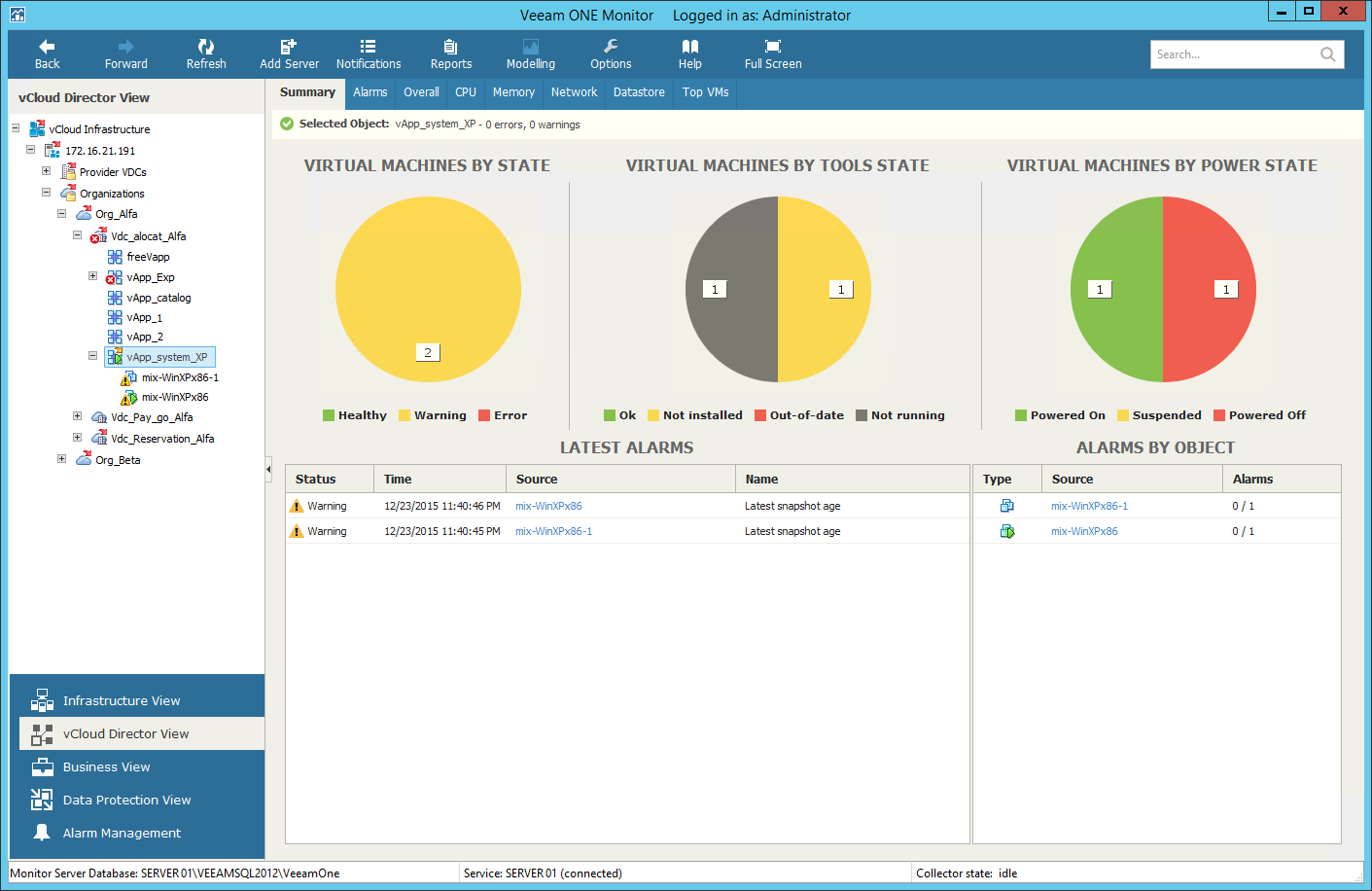Click the Powered On green legend swatch
The image size is (1372, 891).
pos(1021,415)
